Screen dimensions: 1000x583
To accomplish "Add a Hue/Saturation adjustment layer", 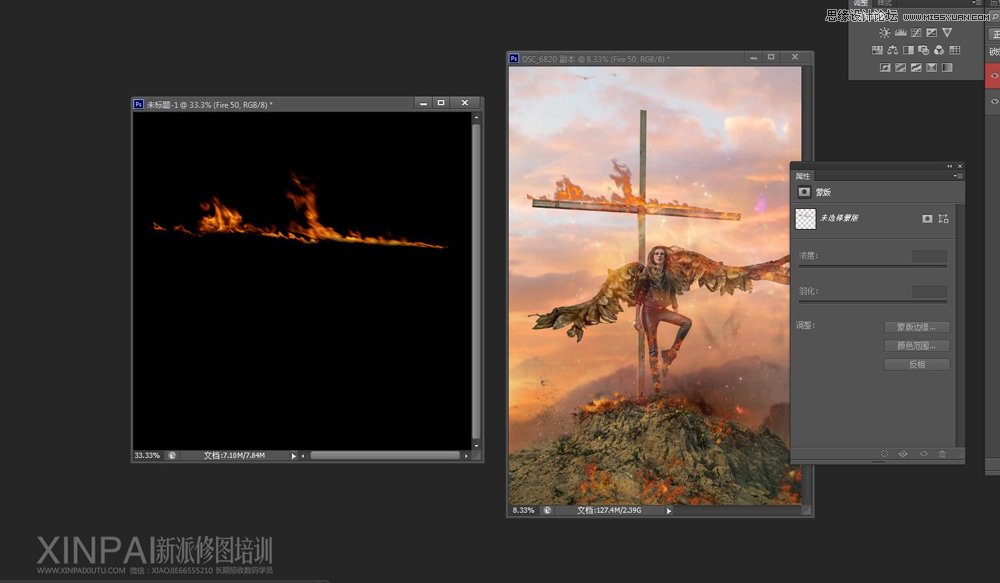I will [x=878, y=50].
